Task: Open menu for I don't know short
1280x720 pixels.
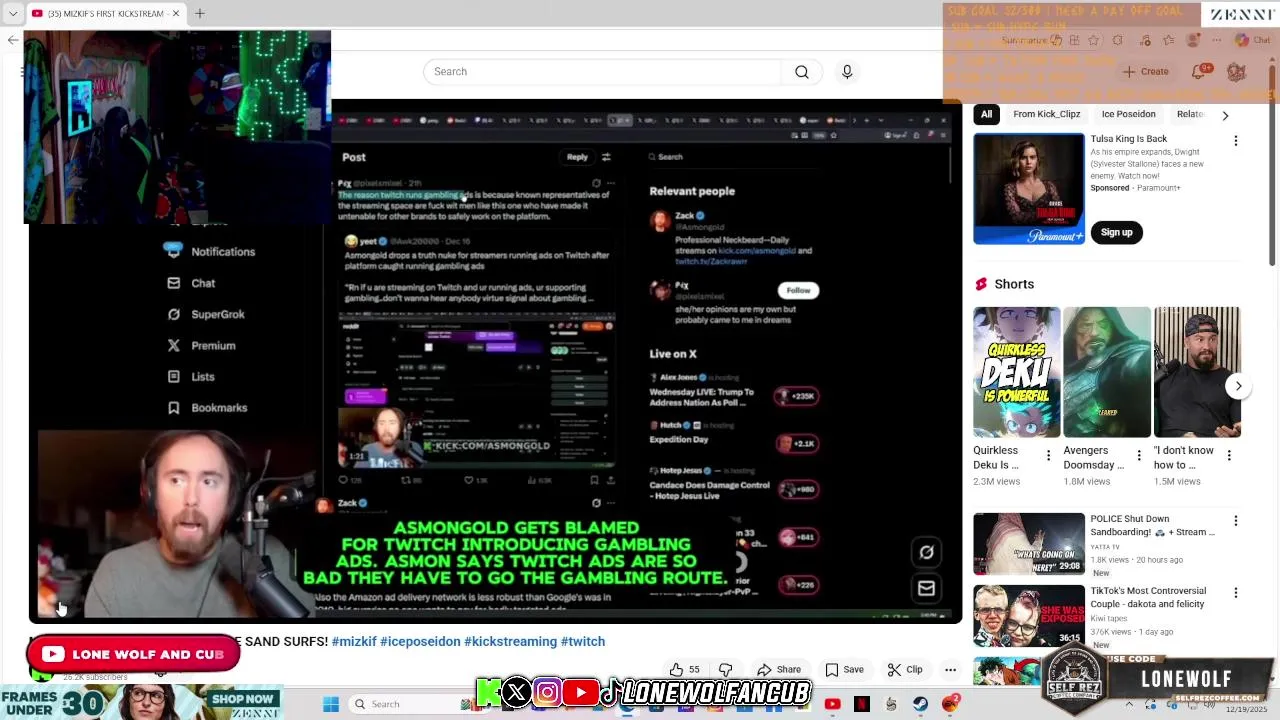Action: pos(1229,456)
